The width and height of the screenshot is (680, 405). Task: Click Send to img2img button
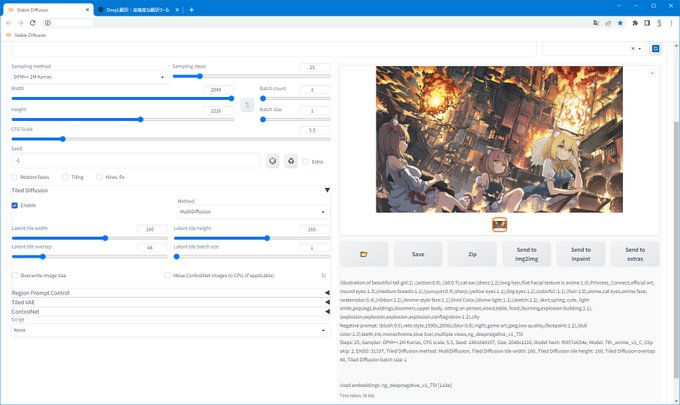pos(526,254)
